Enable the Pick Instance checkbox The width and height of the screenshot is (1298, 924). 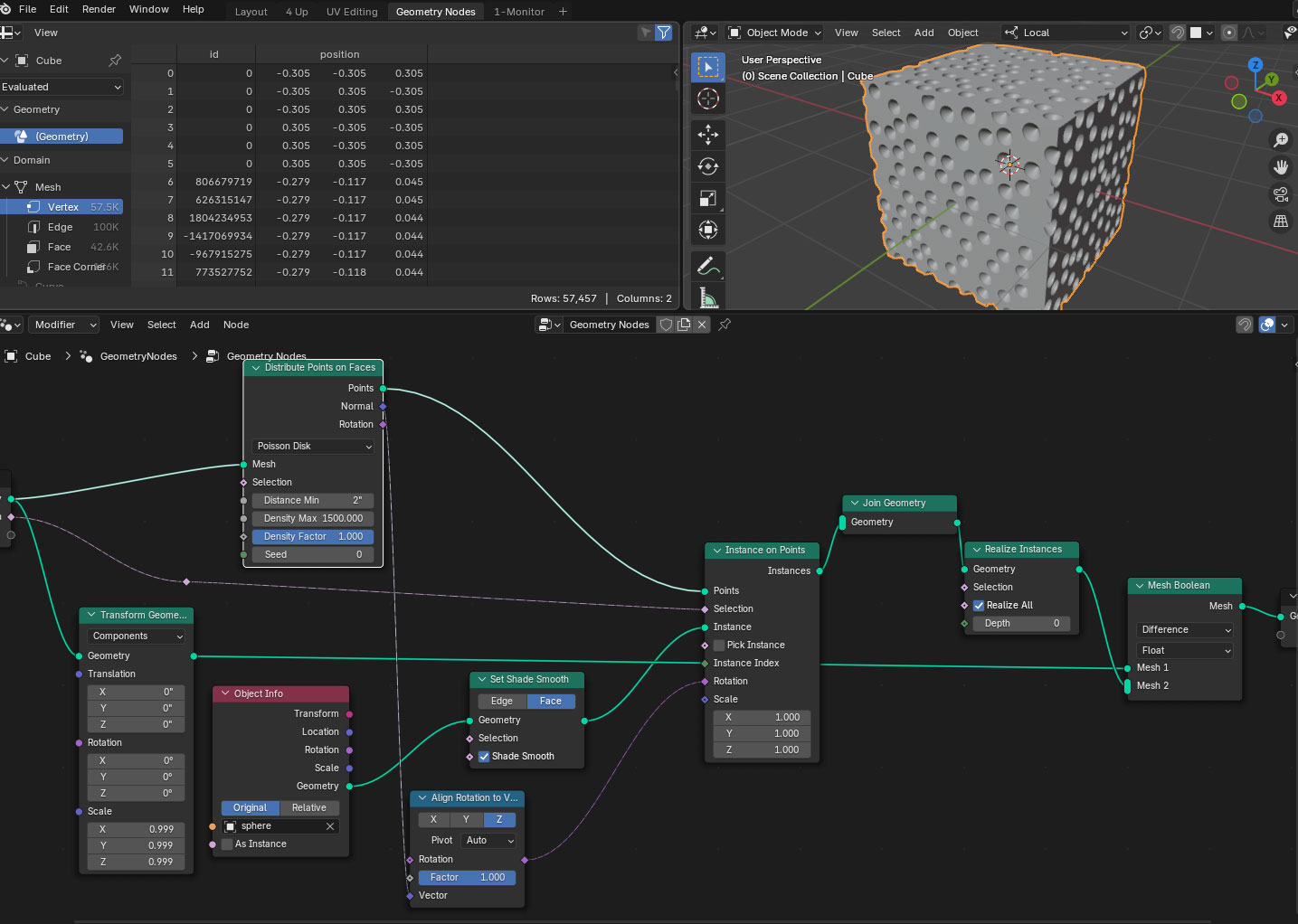(x=719, y=646)
